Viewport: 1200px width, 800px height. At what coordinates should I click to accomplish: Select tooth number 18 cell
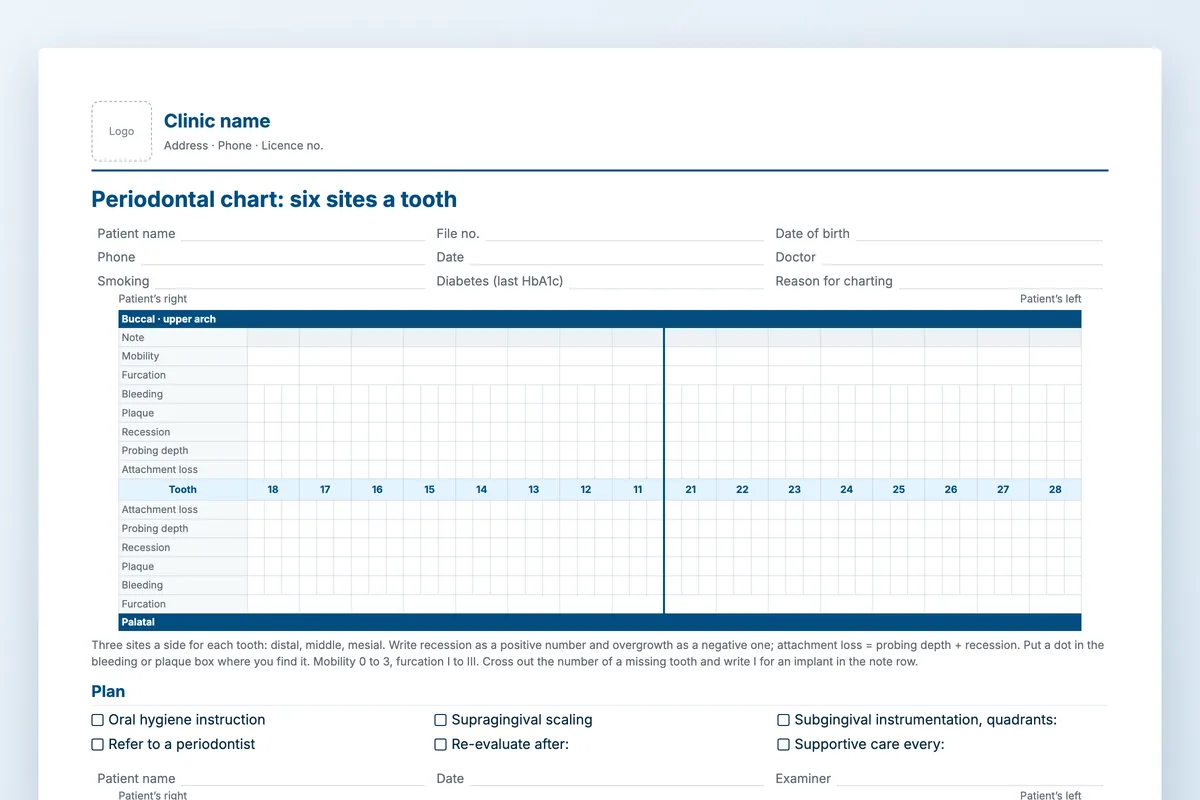tap(273, 490)
